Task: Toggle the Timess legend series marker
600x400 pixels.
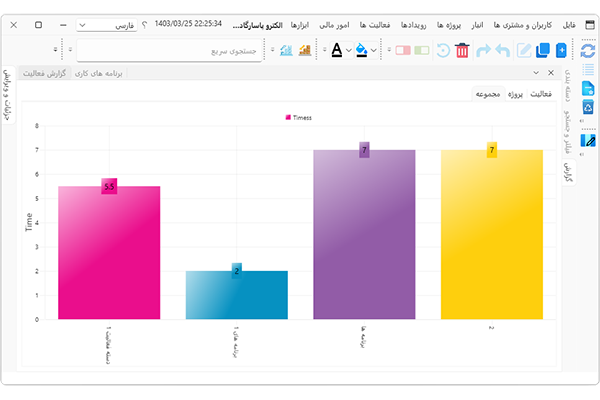Action: [288, 117]
